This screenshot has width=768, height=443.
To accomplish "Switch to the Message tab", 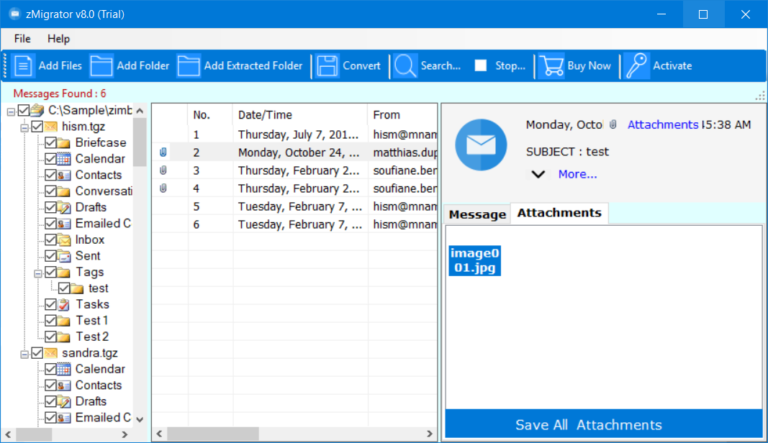I will (477, 215).
